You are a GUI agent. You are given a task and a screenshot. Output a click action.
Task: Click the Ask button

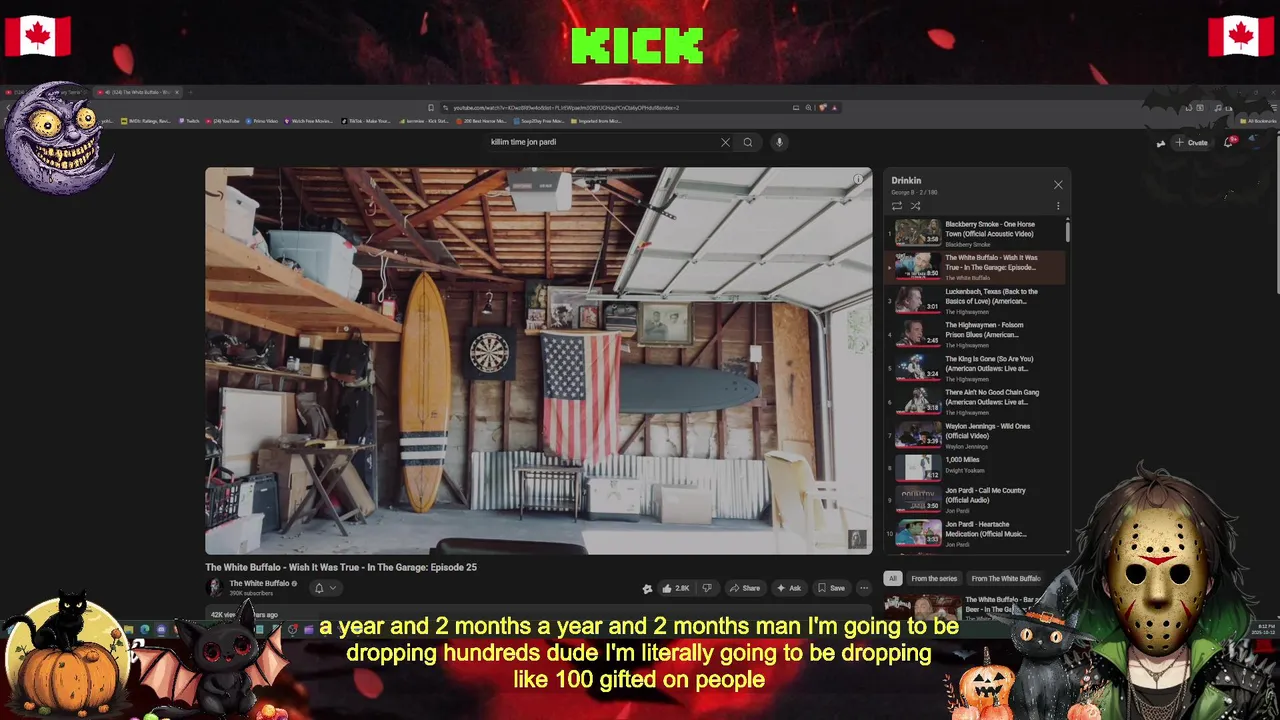point(789,588)
